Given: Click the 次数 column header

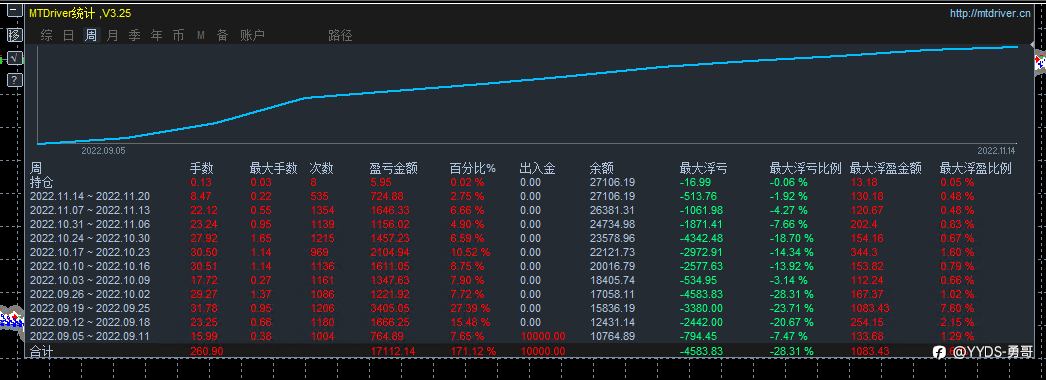Looking at the screenshot, I should point(322,169).
